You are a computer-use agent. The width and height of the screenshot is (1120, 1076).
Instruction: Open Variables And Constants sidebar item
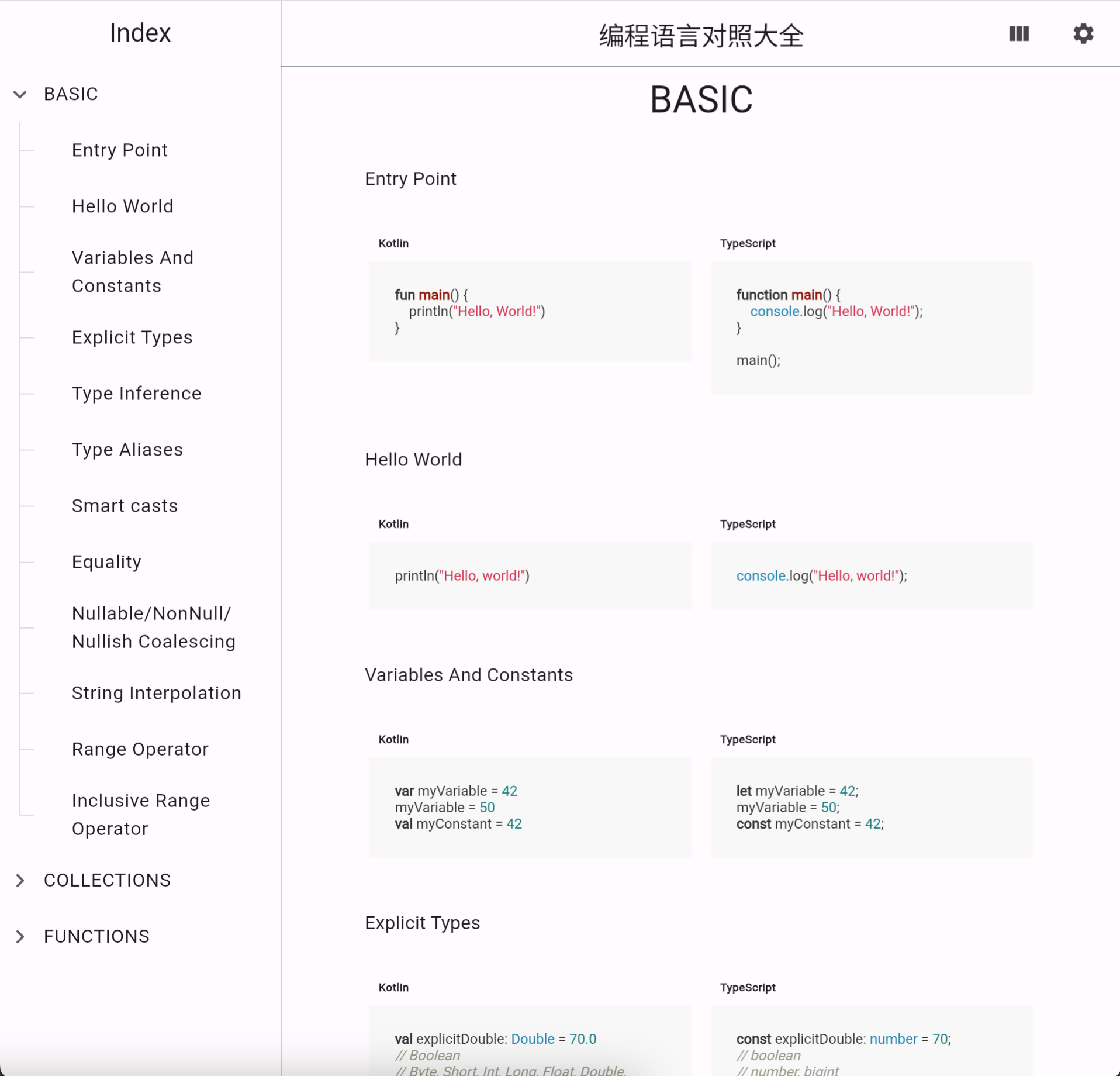point(132,272)
